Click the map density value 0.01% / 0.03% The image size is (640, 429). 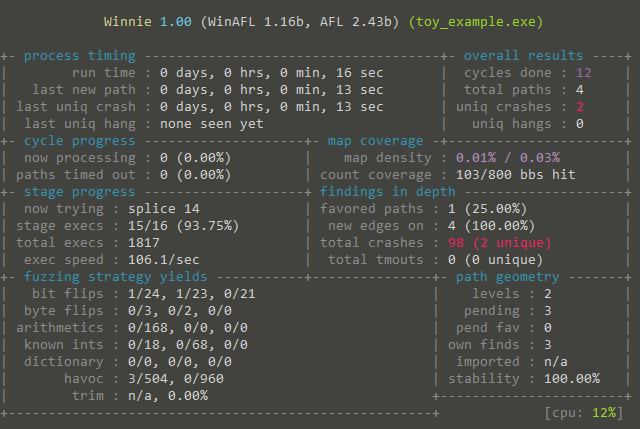[508, 158]
